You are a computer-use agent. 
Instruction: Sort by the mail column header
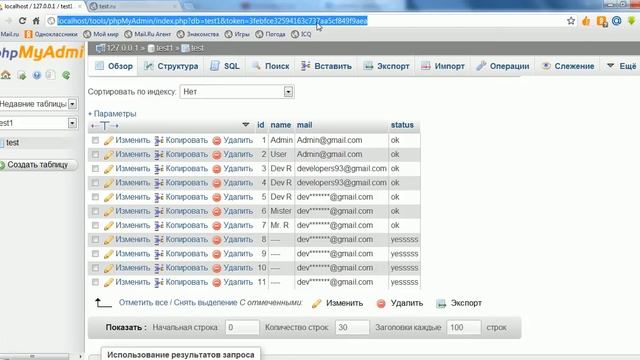304,125
